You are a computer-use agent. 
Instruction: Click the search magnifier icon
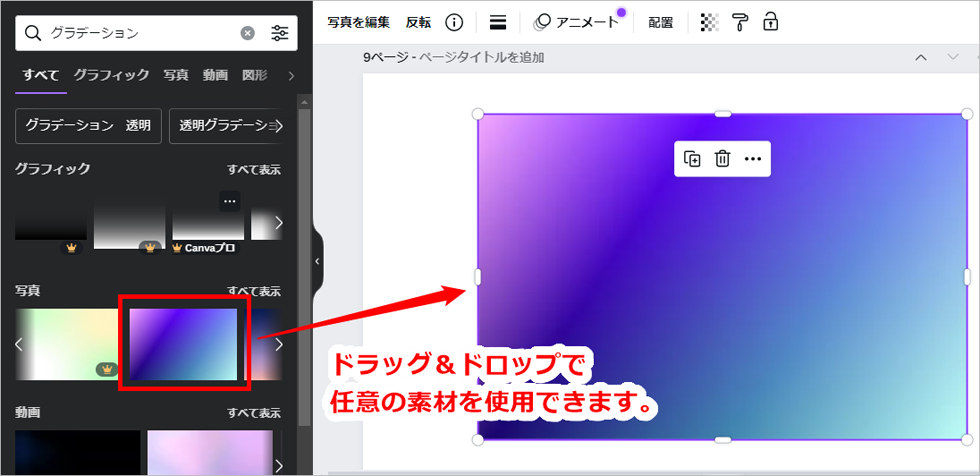point(32,33)
